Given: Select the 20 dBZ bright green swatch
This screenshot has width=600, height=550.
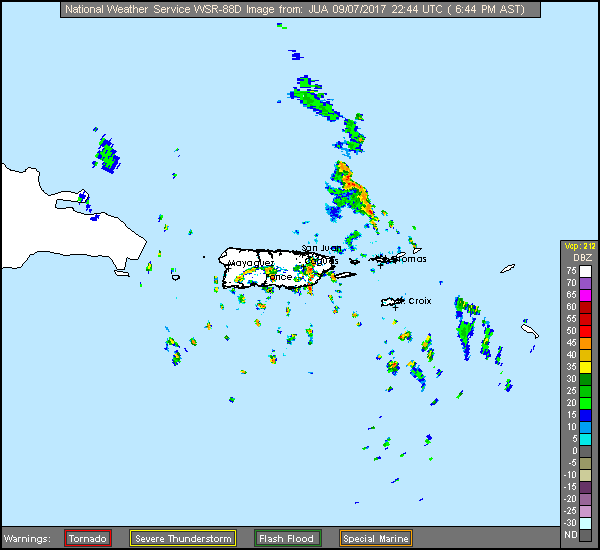Looking at the screenshot, I should point(585,403).
